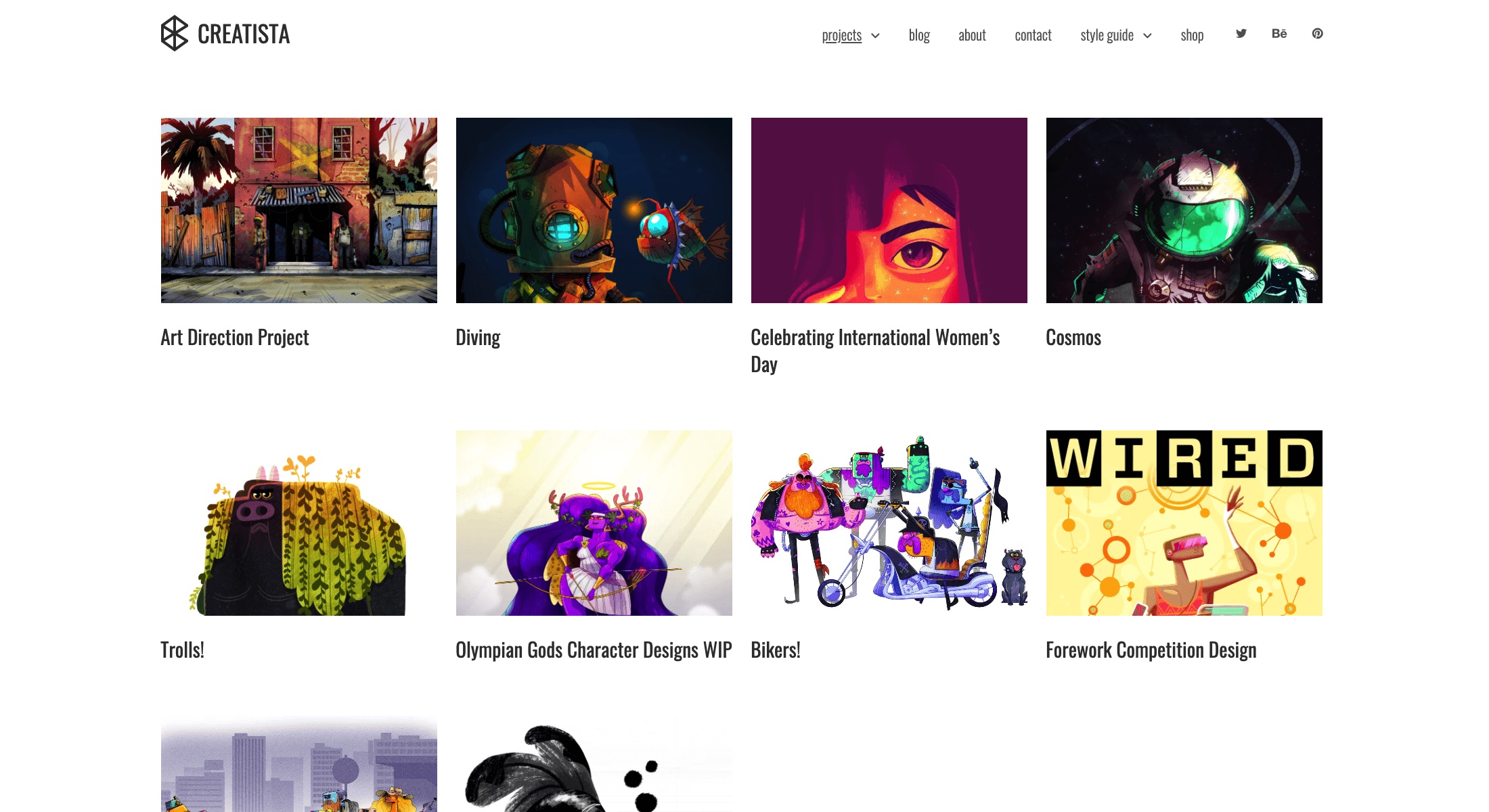Click the style guide dropdown chevron arrow

coord(1147,35)
